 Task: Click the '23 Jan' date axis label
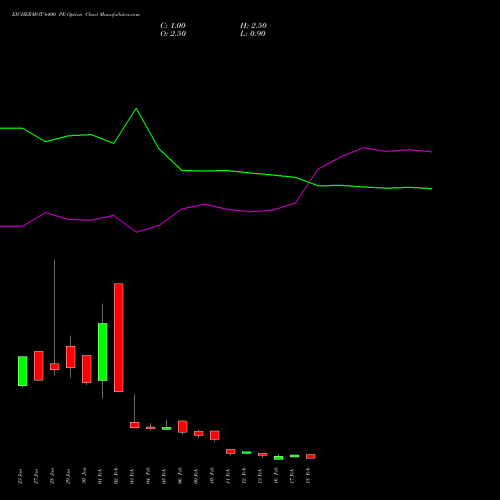[20, 476]
